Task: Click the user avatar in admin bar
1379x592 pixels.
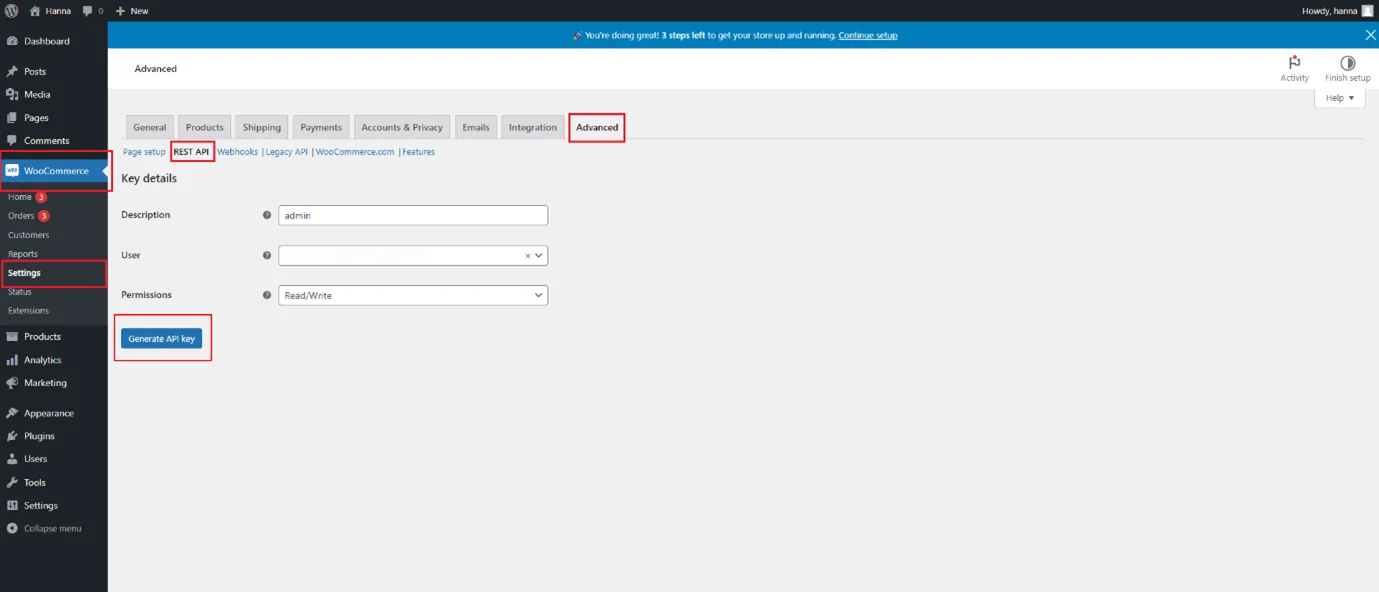Action: point(1367,11)
